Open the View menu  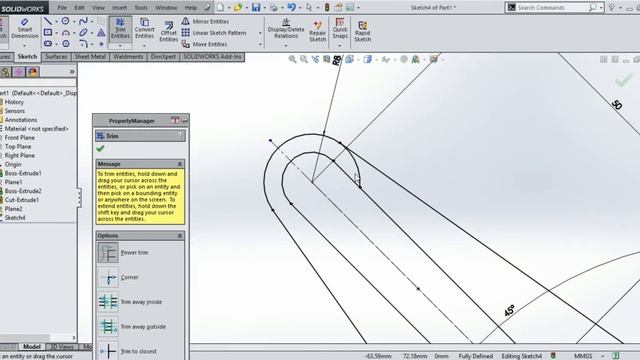98,7
